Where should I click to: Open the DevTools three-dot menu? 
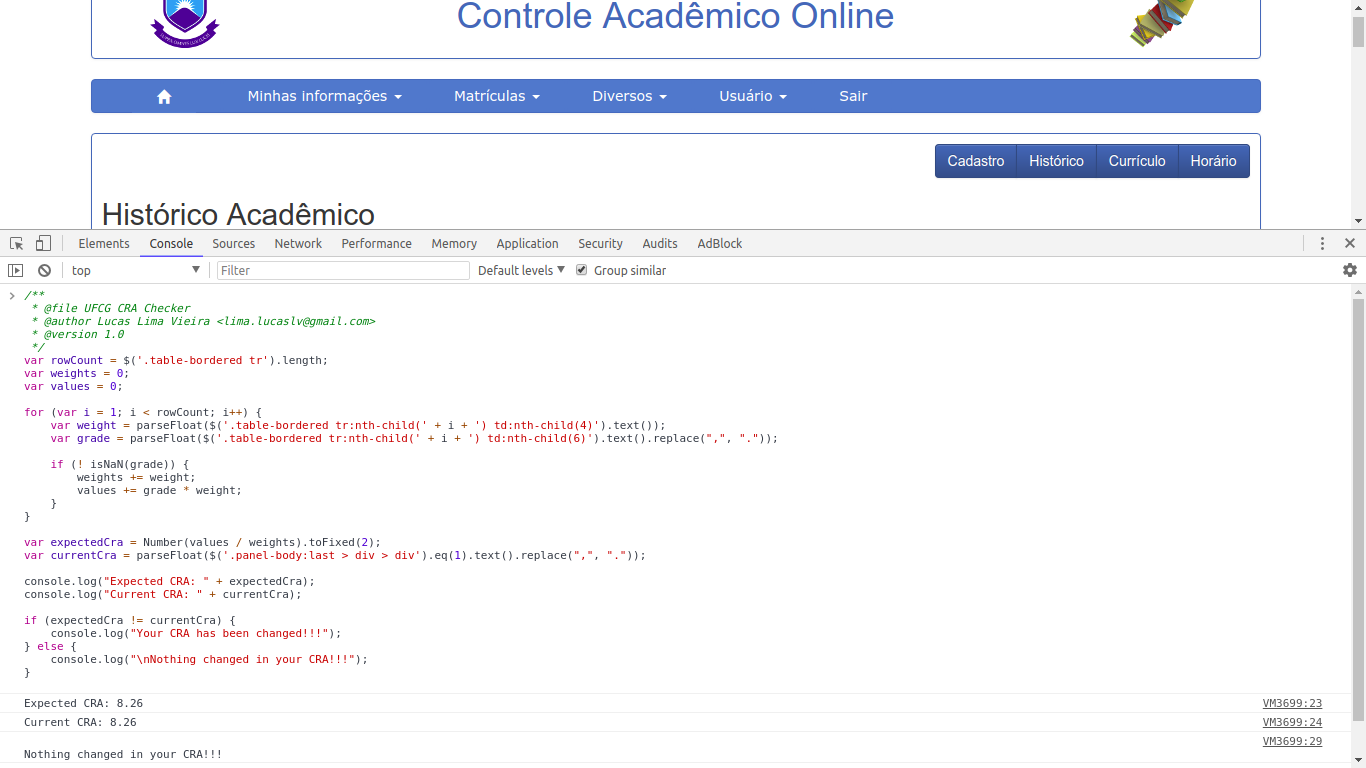pos(1322,243)
